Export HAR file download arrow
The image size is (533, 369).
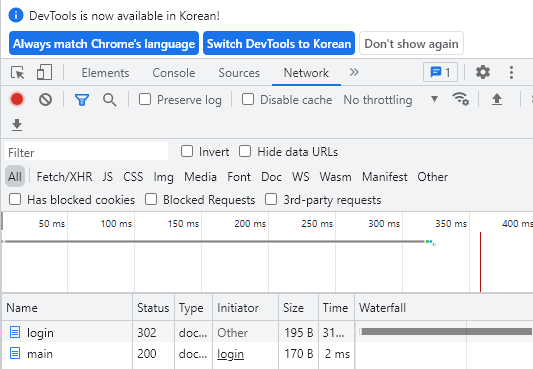pos(17,125)
